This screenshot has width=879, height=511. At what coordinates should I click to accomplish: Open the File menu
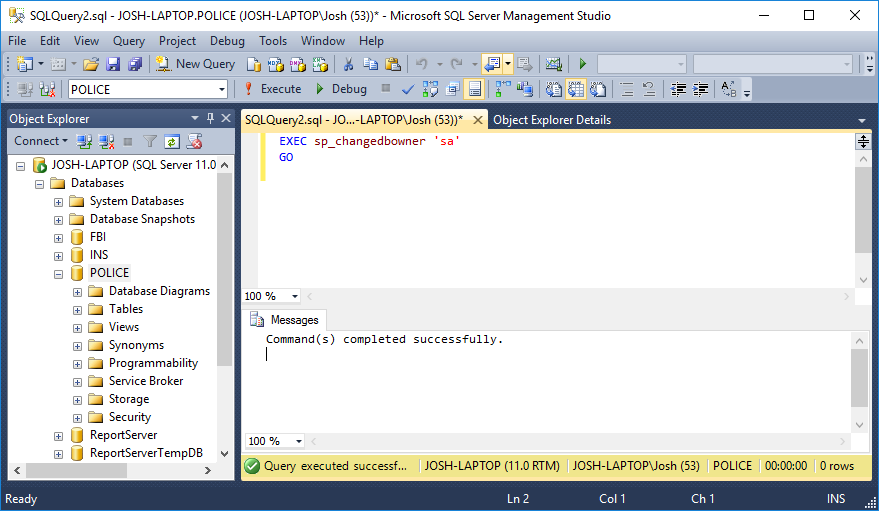[17, 41]
